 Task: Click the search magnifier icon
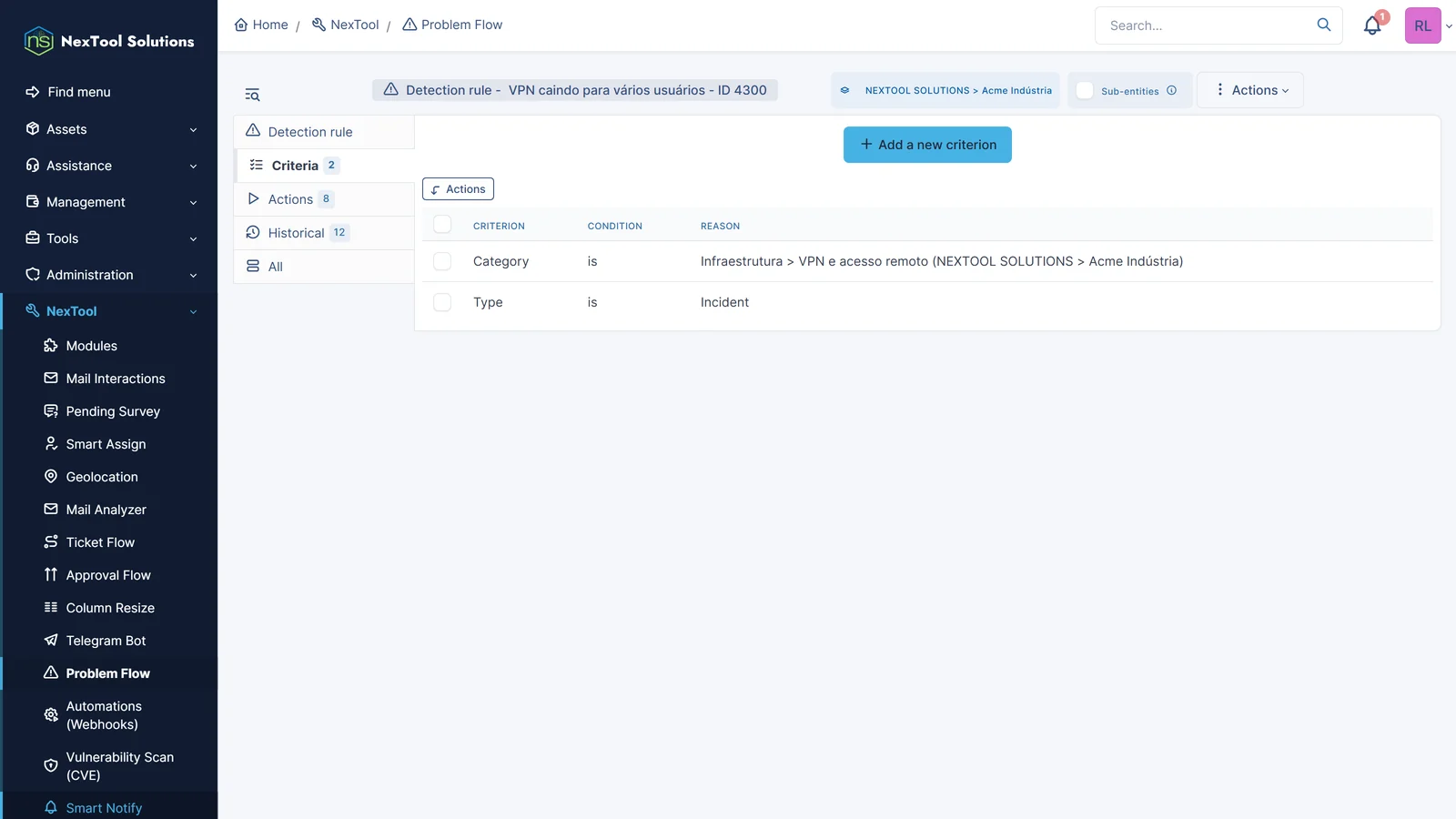coord(1324,25)
